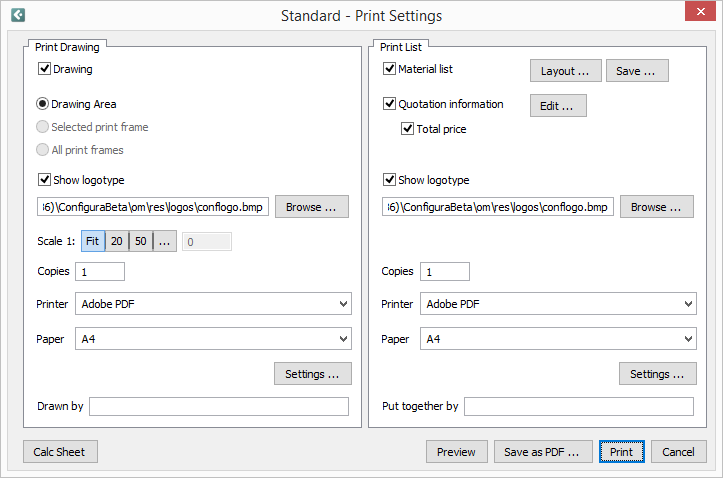Set scale to 1:20
The width and height of the screenshot is (723, 478).
117,241
